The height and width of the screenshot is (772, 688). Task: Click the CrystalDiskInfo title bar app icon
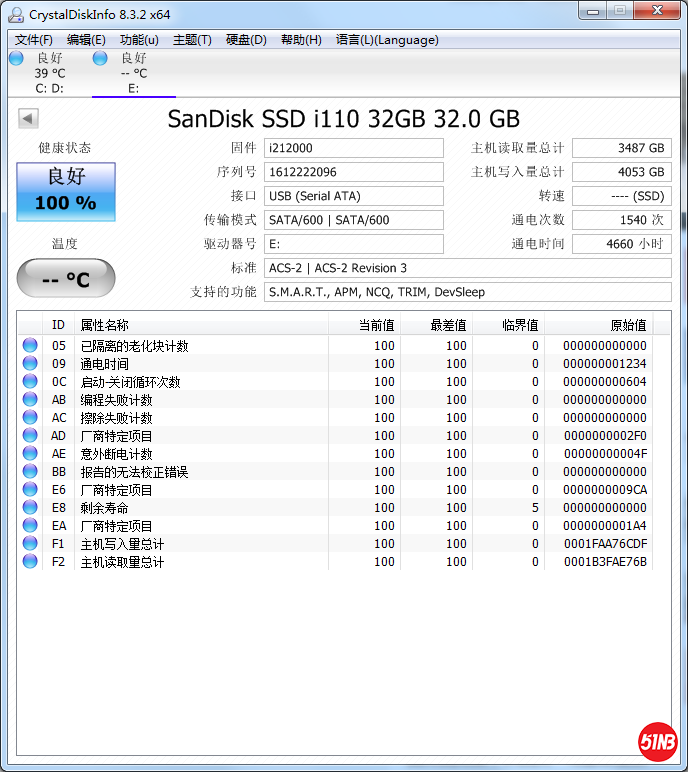[17, 14]
